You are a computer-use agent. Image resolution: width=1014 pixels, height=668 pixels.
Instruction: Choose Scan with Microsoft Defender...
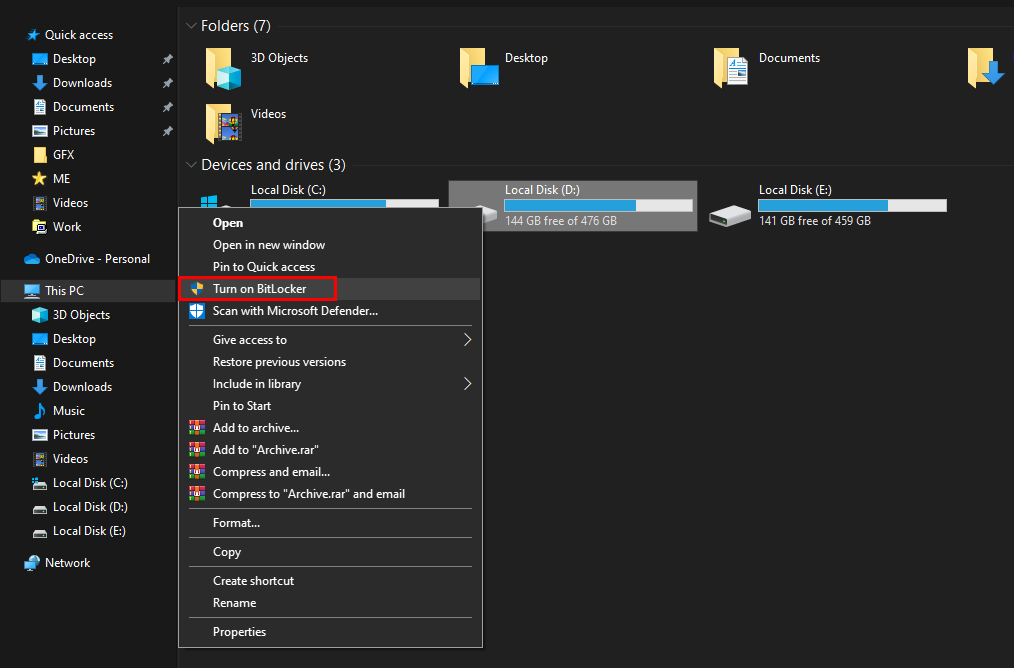click(x=295, y=311)
